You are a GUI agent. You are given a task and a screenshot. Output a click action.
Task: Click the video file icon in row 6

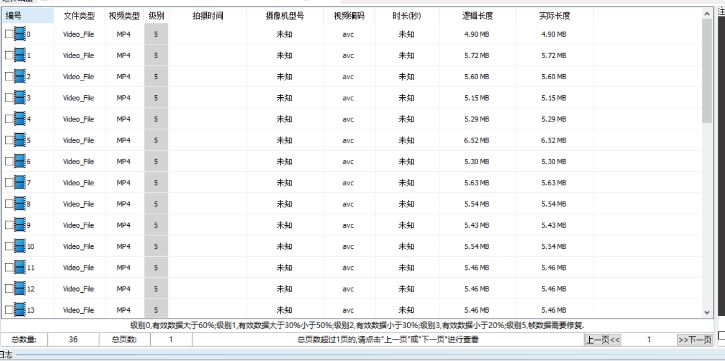click(20, 161)
